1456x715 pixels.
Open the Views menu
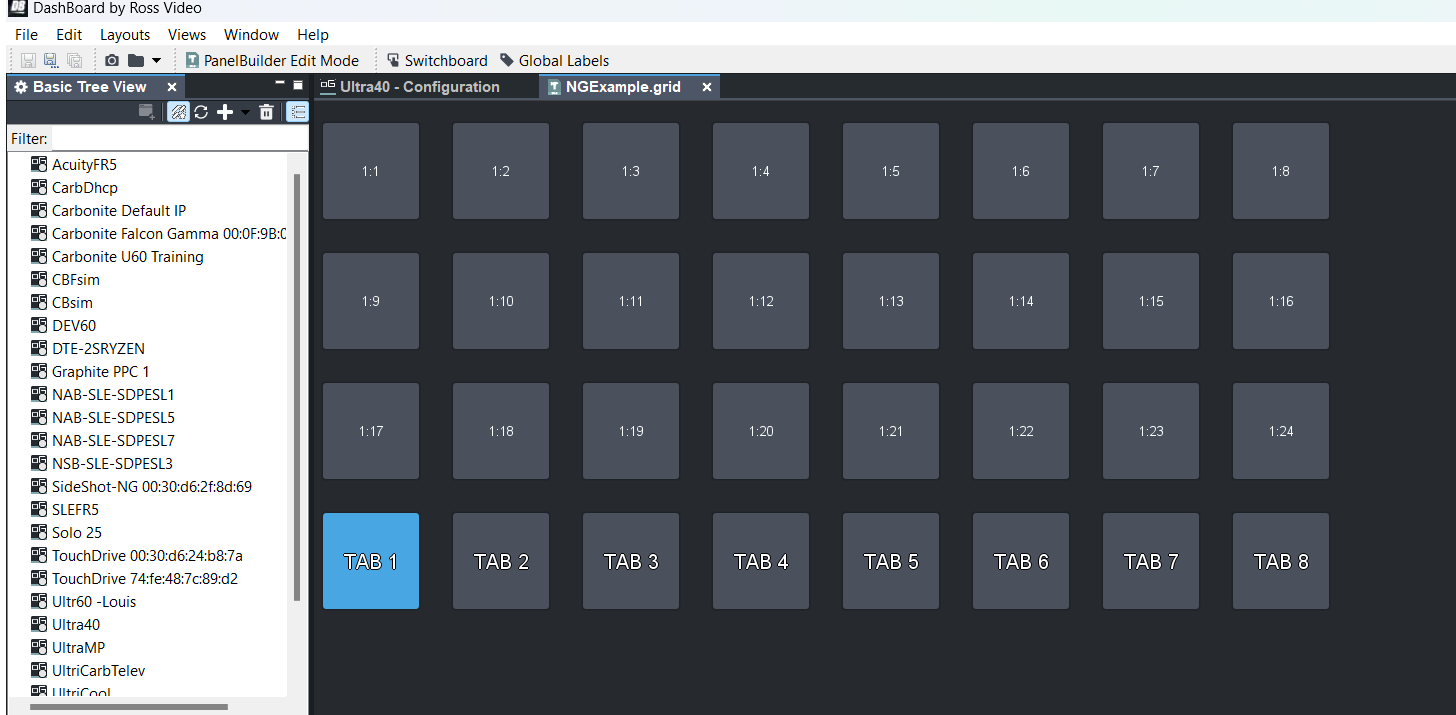187,34
